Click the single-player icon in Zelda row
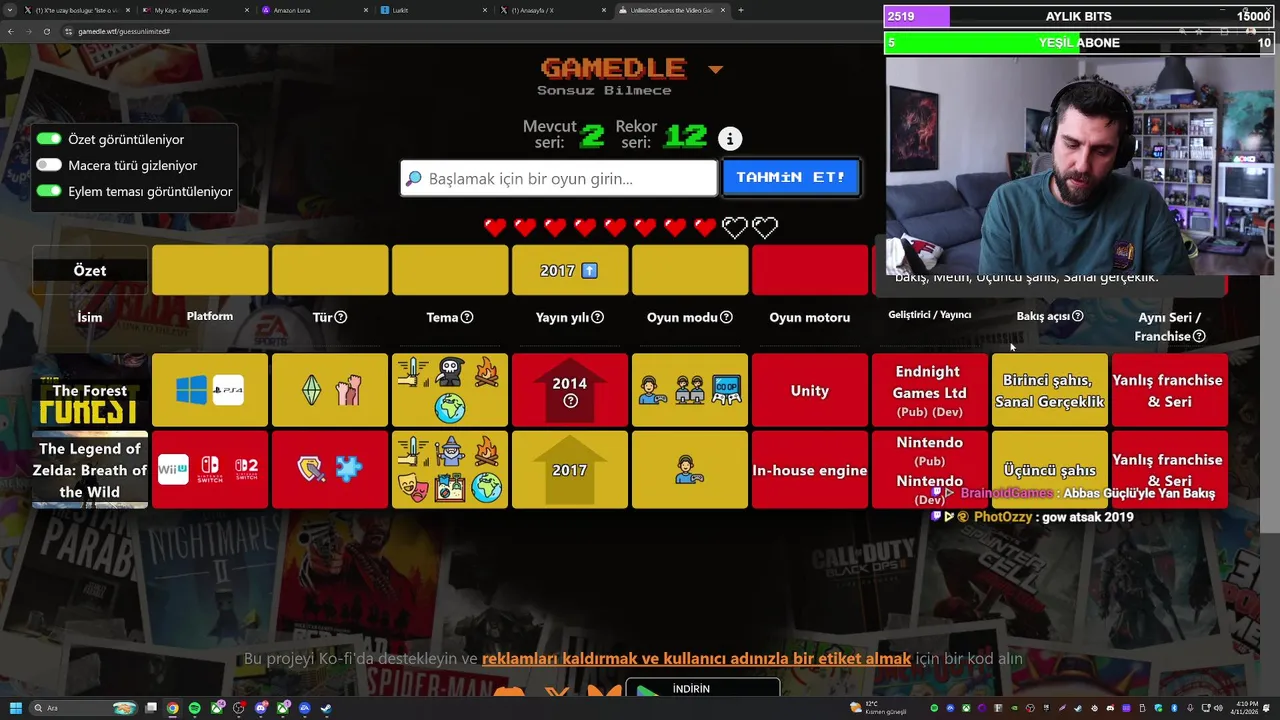The width and height of the screenshot is (1280, 720). (690, 469)
